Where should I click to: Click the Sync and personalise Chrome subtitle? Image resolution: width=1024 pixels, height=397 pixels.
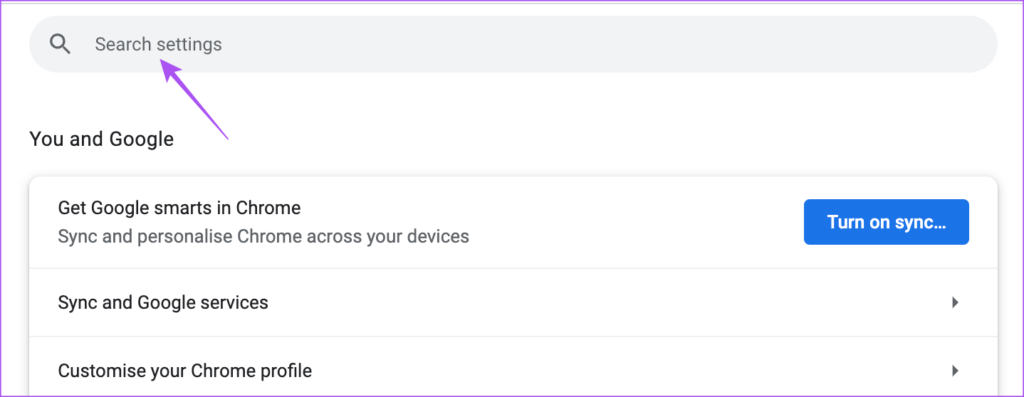point(264,236)
